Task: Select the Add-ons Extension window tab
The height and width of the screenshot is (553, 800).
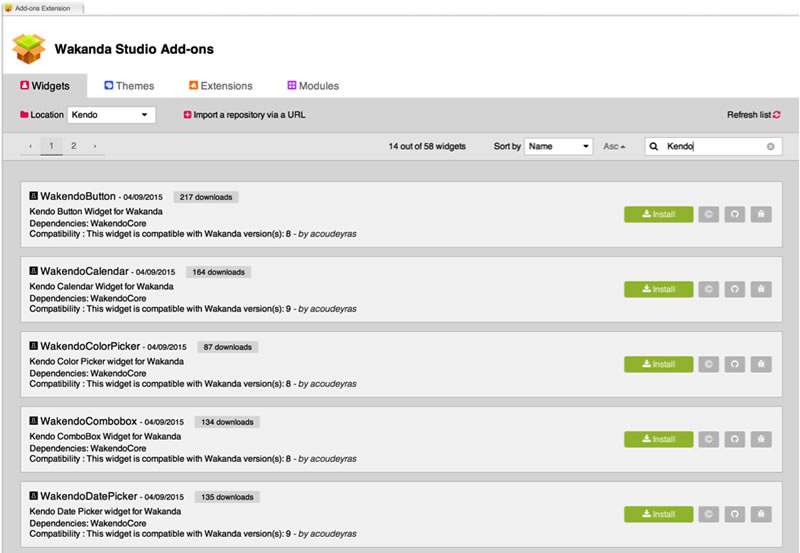Action: point(43,8)
